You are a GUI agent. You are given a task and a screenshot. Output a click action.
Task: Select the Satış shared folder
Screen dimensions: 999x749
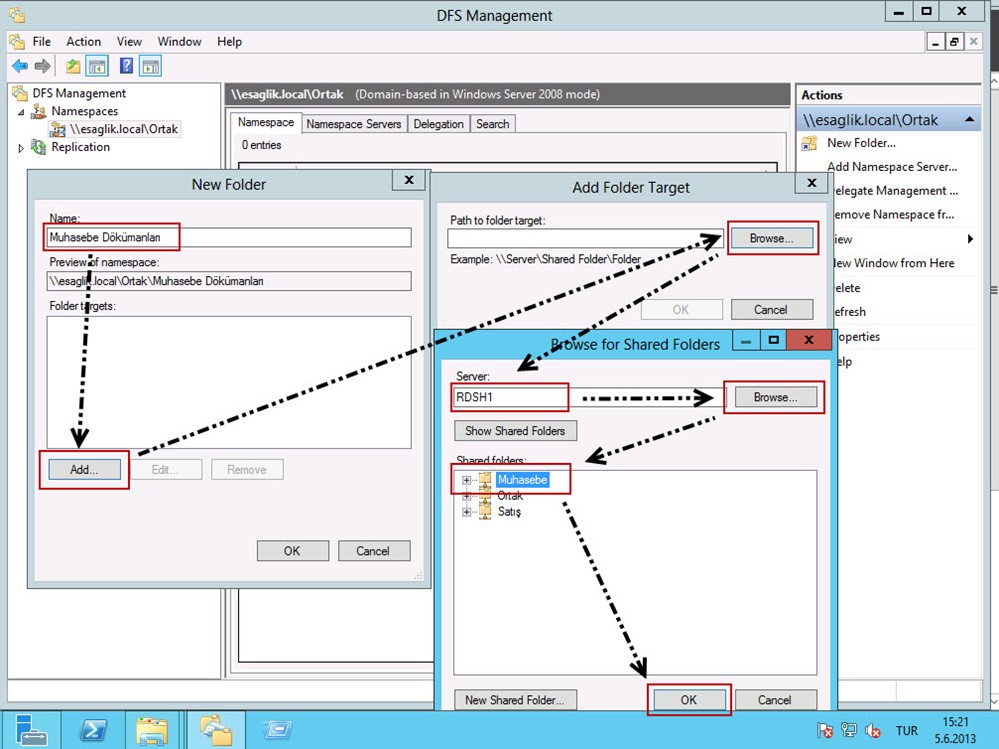509,511
